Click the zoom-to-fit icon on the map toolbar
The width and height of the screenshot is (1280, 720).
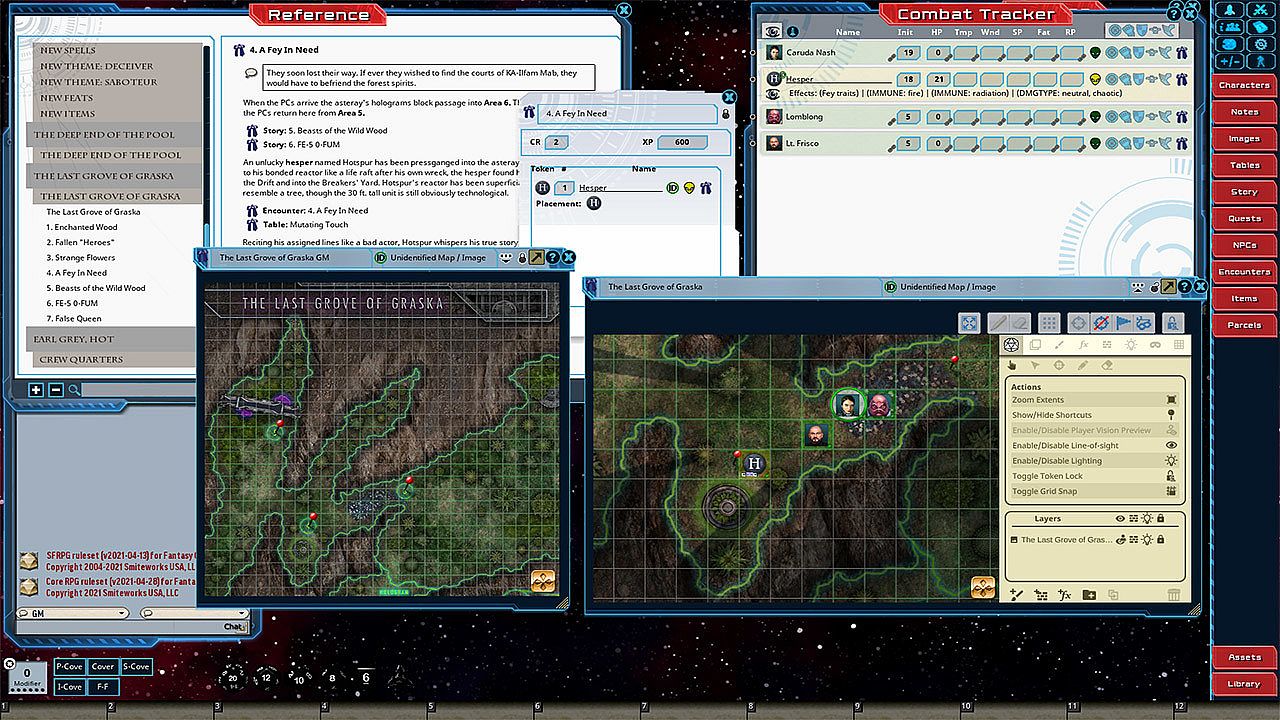tap(968, 323)
